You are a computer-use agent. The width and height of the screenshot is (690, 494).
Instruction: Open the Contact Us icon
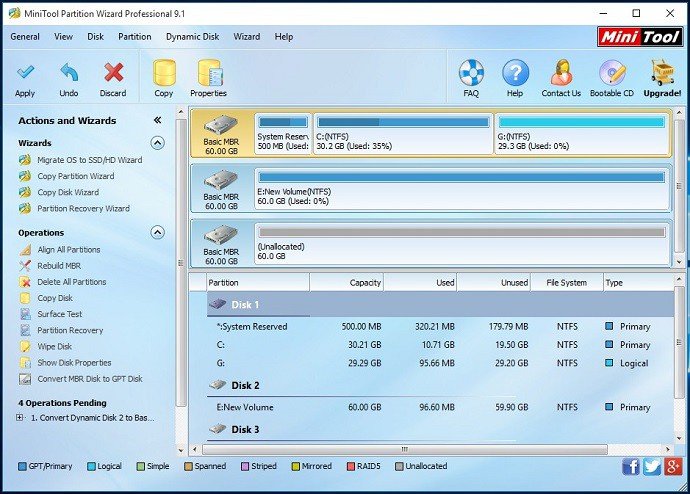(x=562, y=73)
